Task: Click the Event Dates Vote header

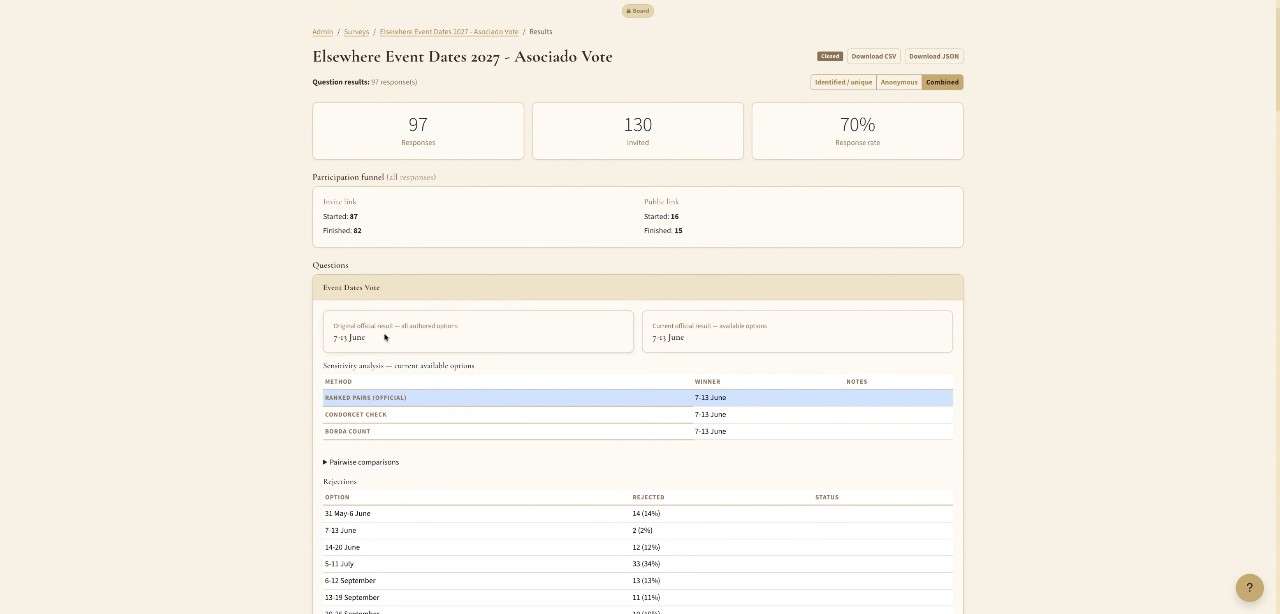Action: tap(638, 288)
